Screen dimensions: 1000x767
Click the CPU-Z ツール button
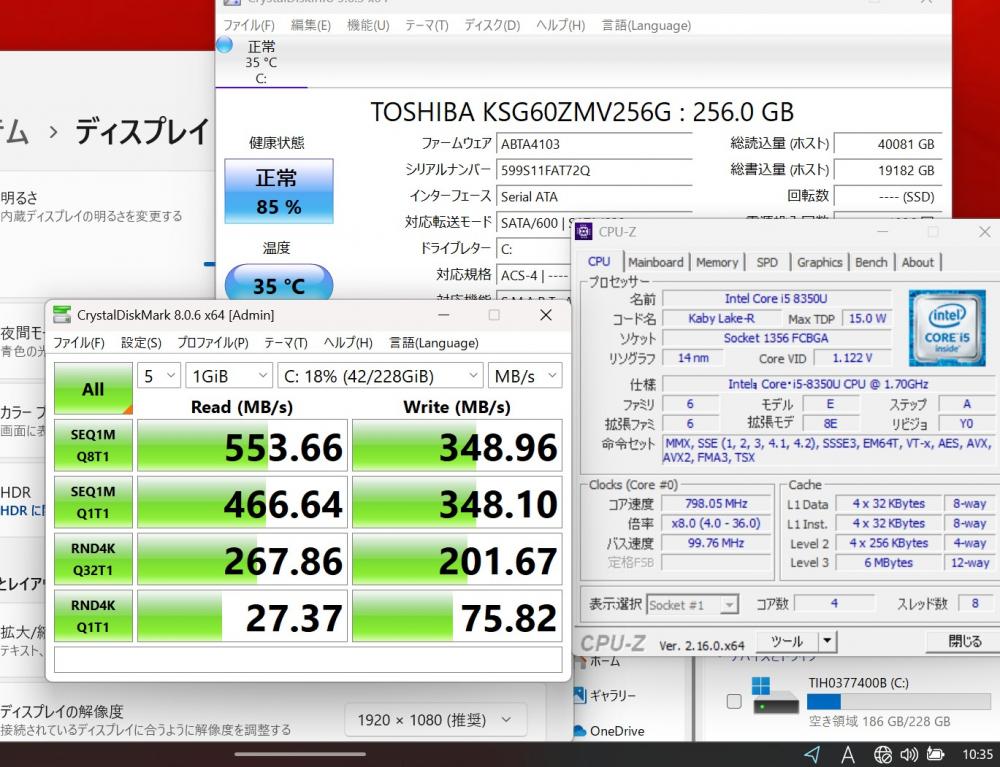(787, 641)
